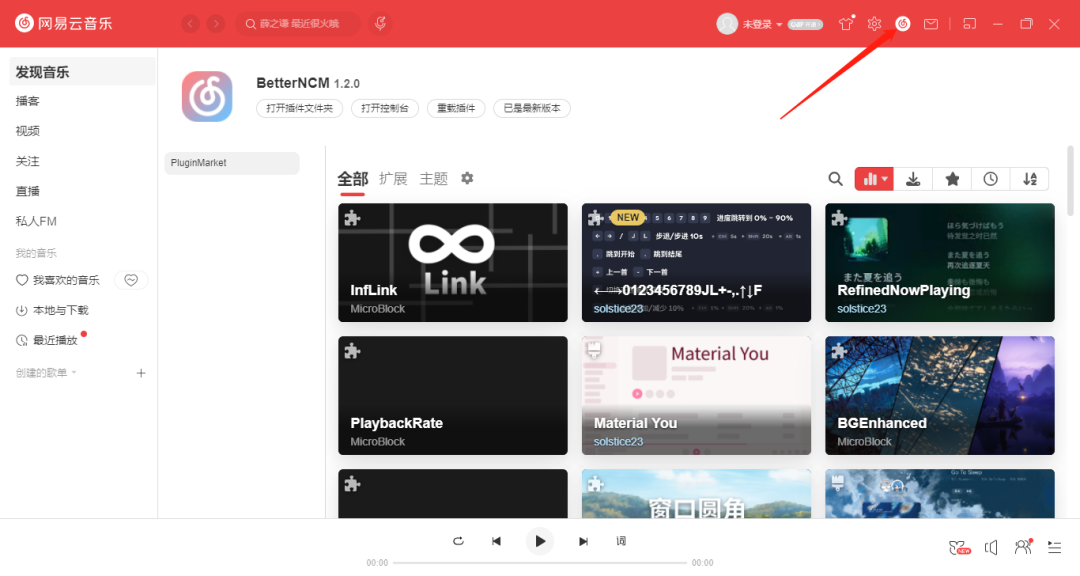Open the lyrics 词 button
The width and height of the screenshot is (1080, 576).
[x=621, y=541]
